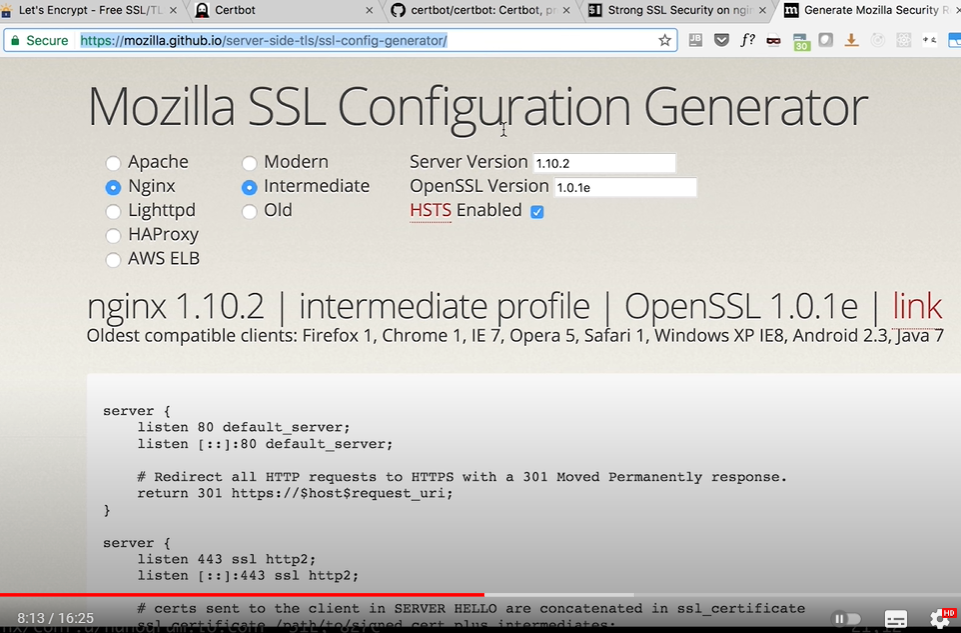961x633 pixels.
Task: Click the Server Version input field
Action: click(604, 163)
